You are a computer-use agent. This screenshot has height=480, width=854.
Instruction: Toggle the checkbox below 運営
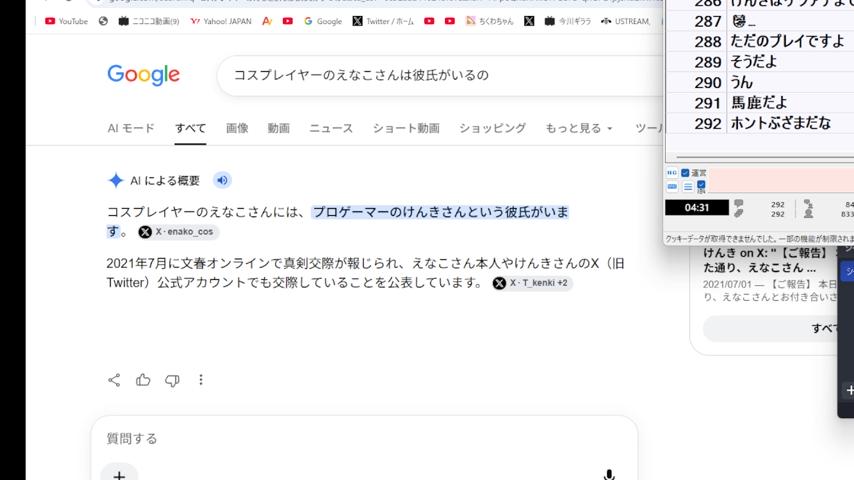(x=701, y=185)
